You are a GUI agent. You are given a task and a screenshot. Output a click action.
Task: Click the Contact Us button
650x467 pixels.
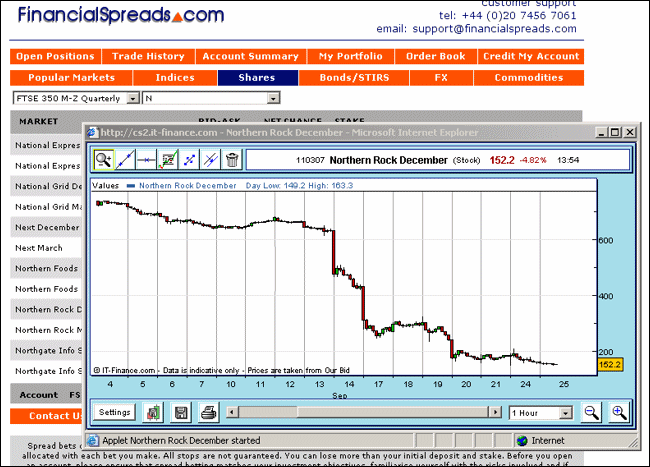(46, 416)
